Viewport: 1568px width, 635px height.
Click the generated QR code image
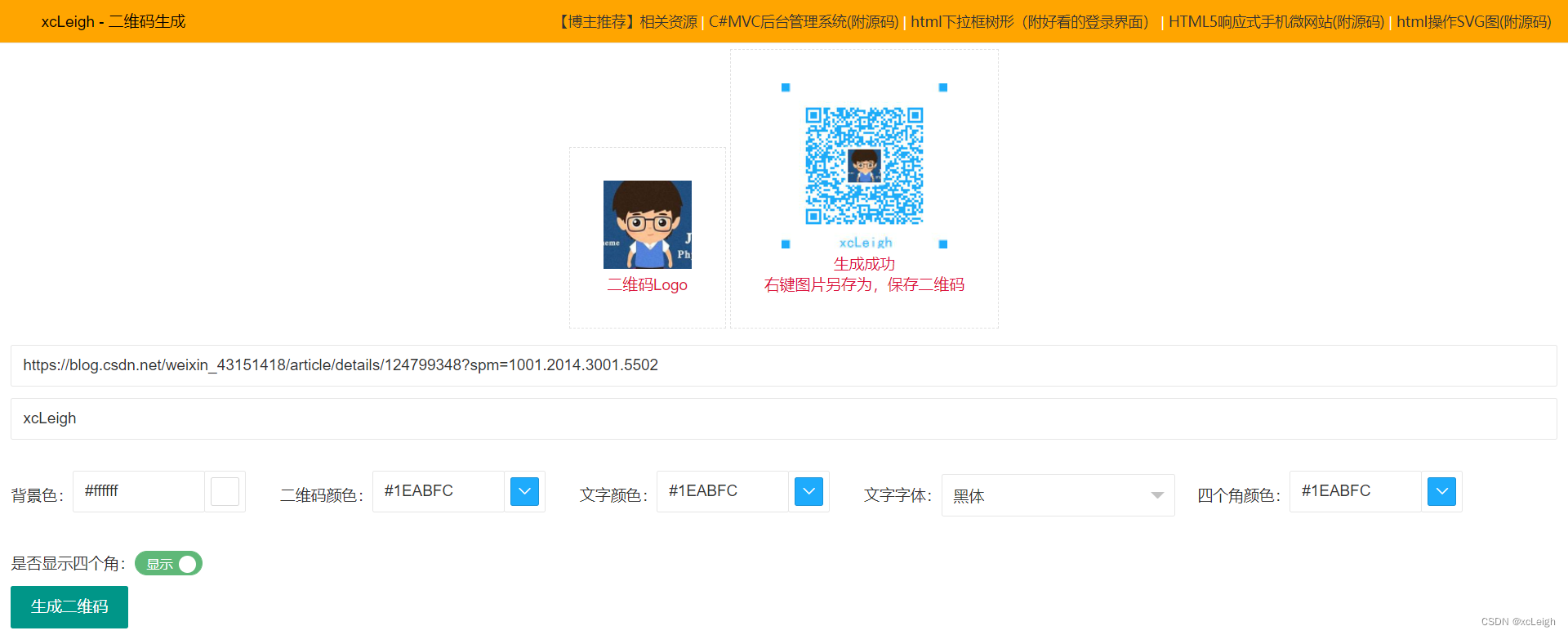pyautogui.click(x=864, y=166)
